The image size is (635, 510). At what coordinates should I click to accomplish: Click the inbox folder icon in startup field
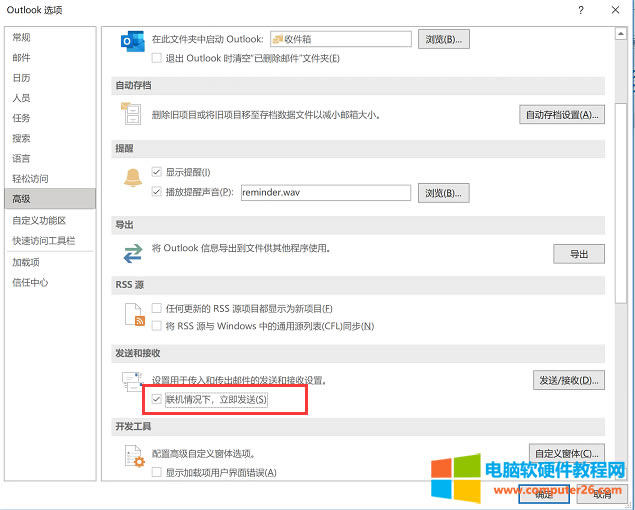277,39
